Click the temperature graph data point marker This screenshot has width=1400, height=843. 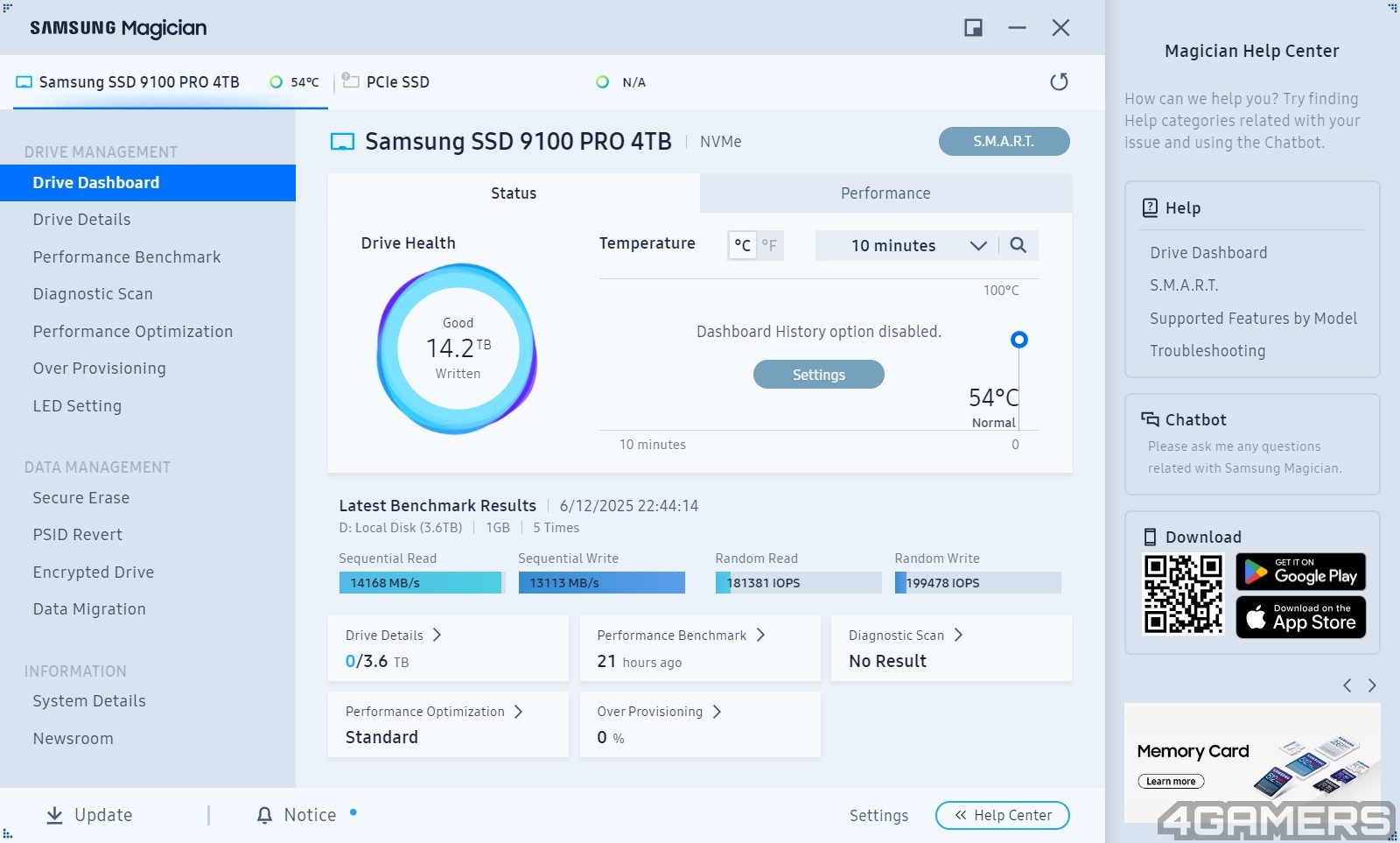point(1018,340)
